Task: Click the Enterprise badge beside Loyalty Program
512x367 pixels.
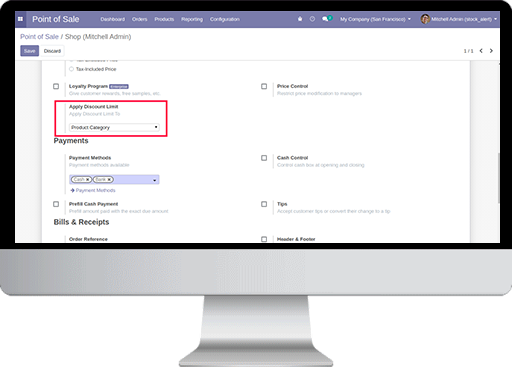Action: (119, 86)
